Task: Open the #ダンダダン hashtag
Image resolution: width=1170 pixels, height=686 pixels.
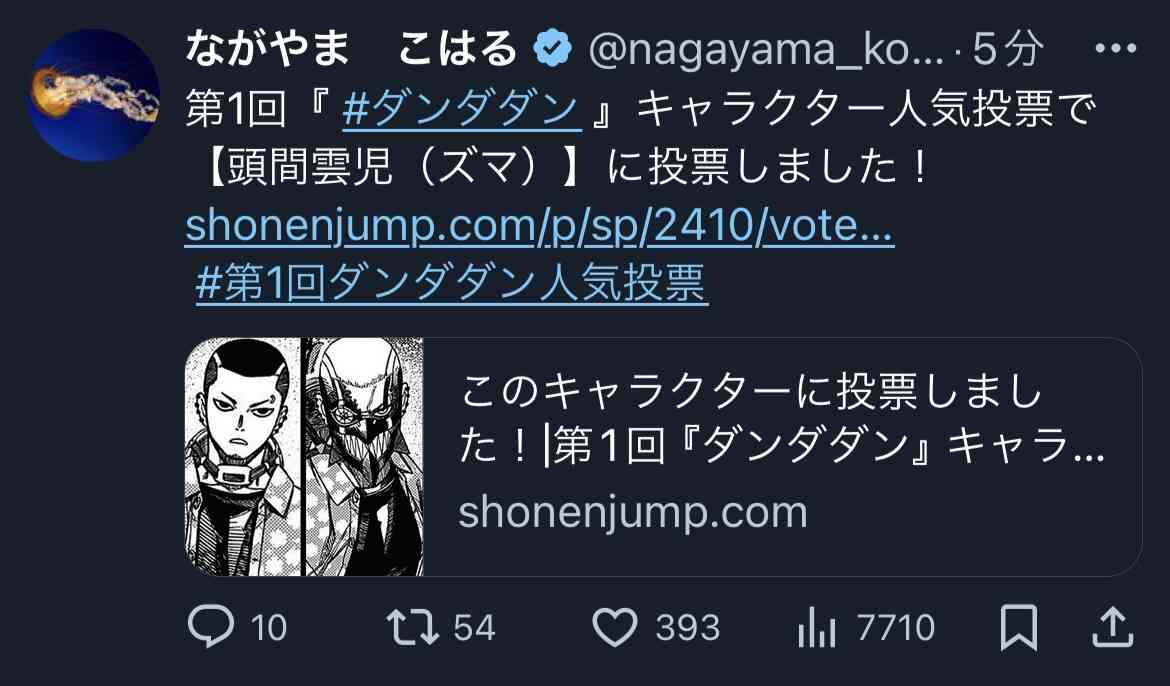Action: point(462,109)
